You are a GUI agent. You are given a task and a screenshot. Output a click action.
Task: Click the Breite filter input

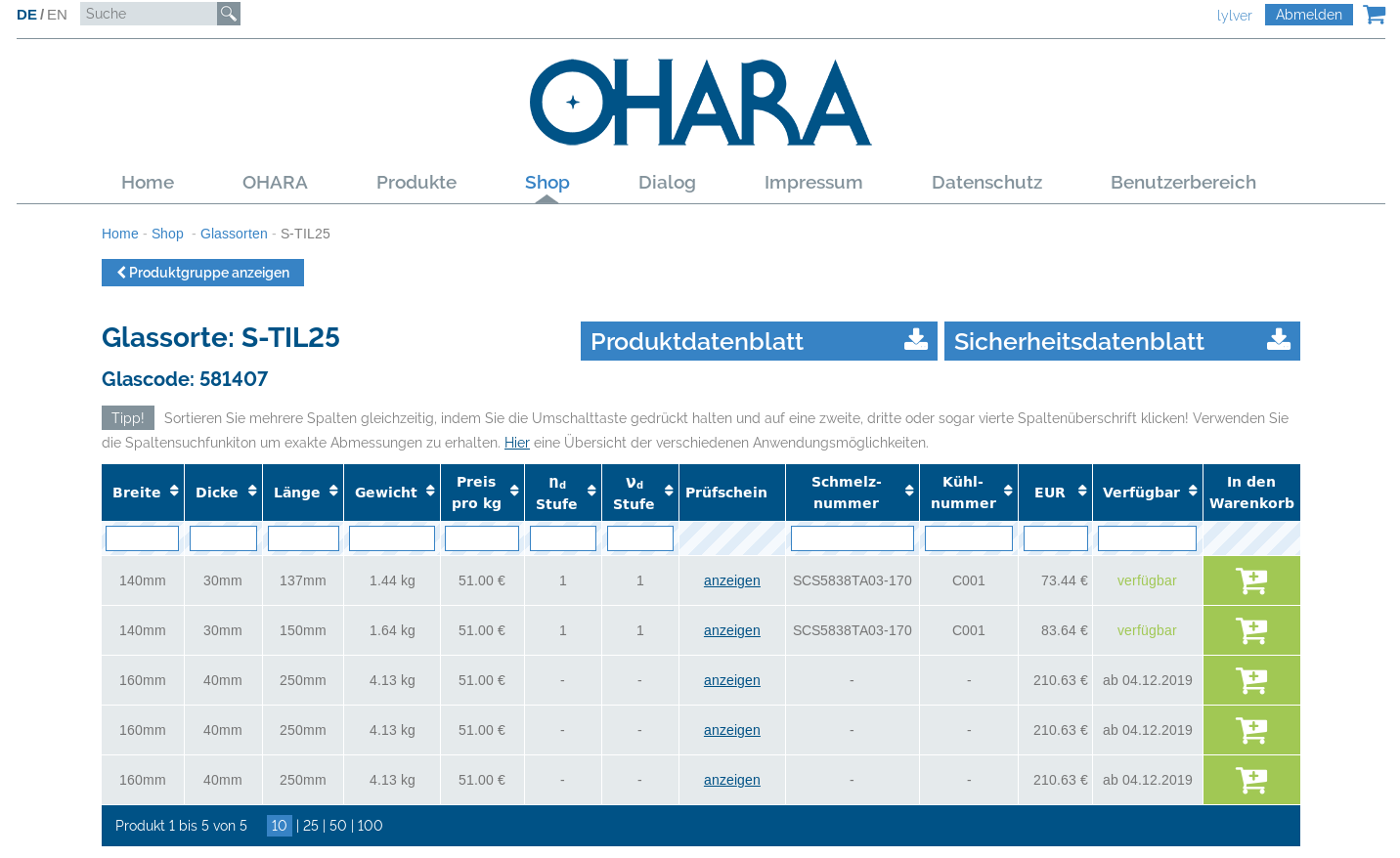(x=142, y=538)
